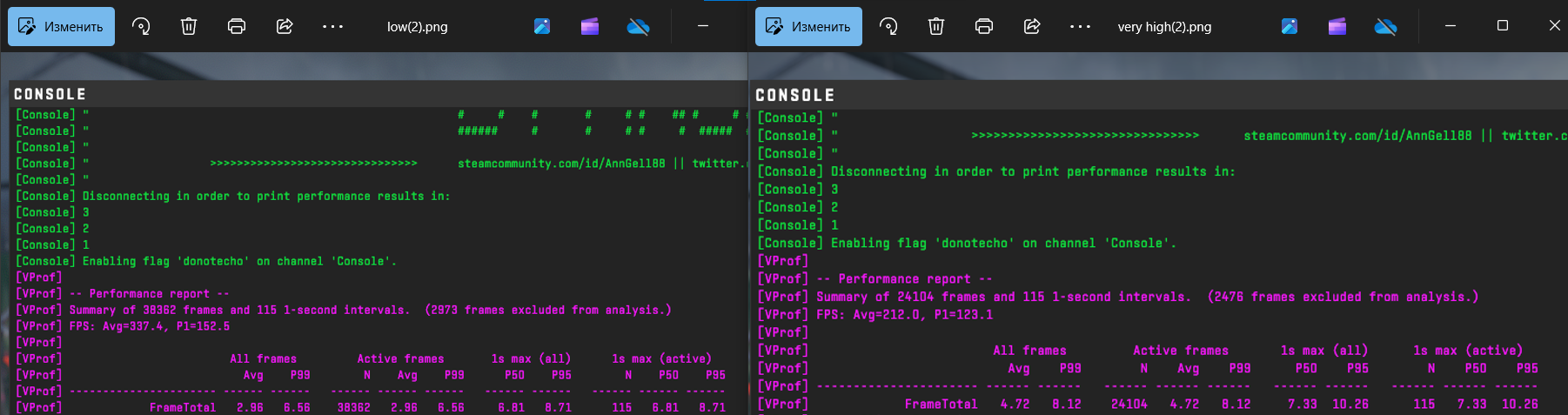This screenshot has height=415, width=1568.
Task: Delete image via trash icon in low(2).png window
Action: pos(189,26)
